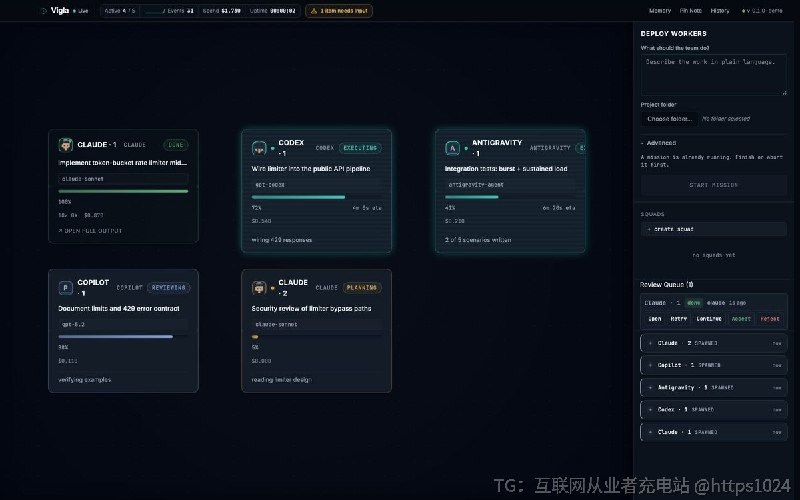Viewport: 800px width, 500px height.
Task: Click the Review Queue heading
Action: 666,285
